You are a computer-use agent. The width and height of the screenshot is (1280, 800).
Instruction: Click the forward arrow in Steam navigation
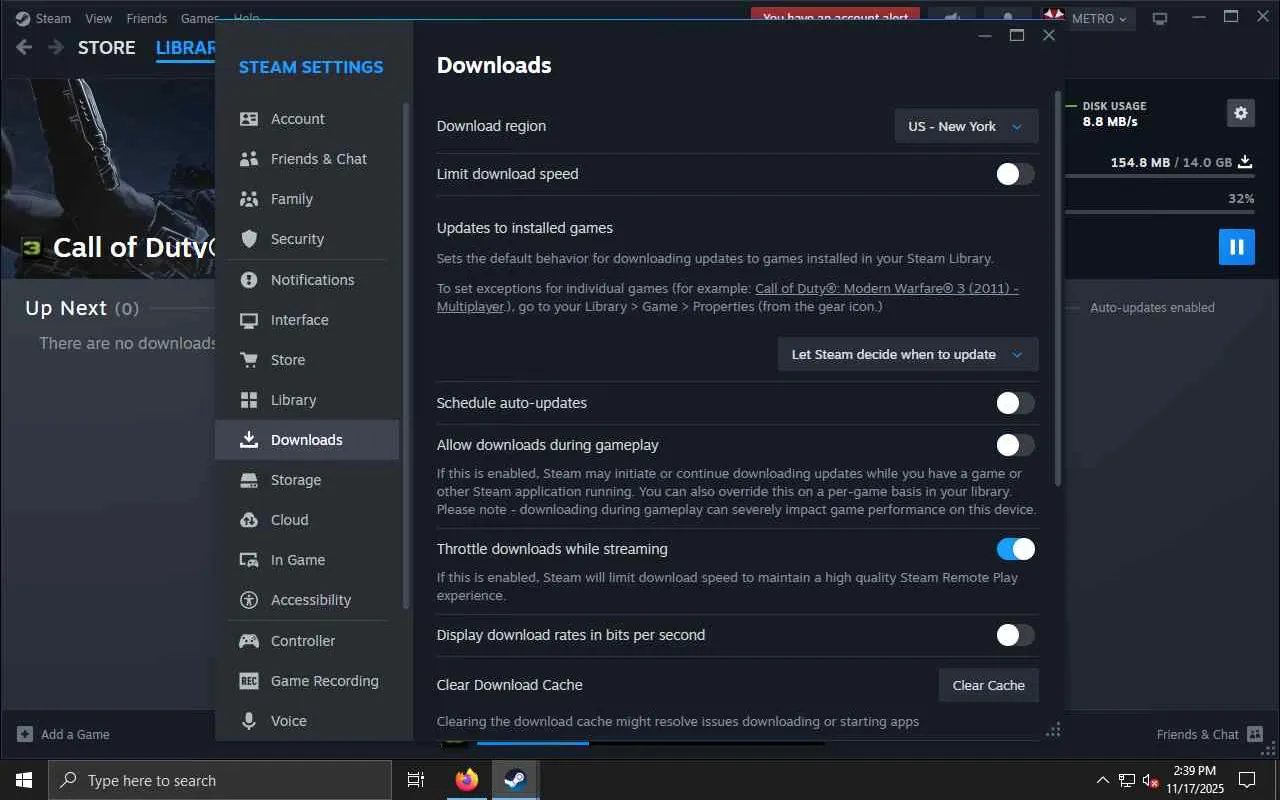pyautogui.click(x=56, y=47)
